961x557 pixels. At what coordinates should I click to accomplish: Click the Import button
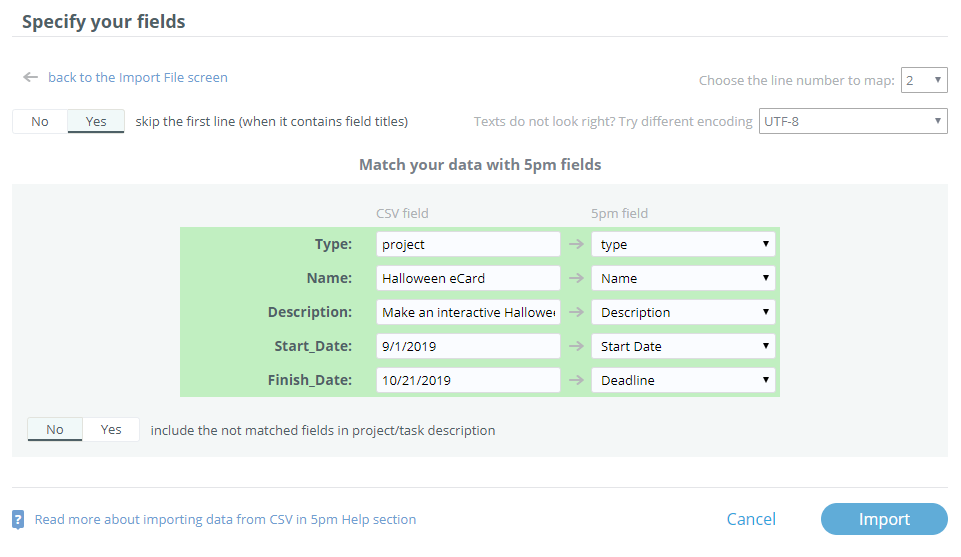pos(884,519)
